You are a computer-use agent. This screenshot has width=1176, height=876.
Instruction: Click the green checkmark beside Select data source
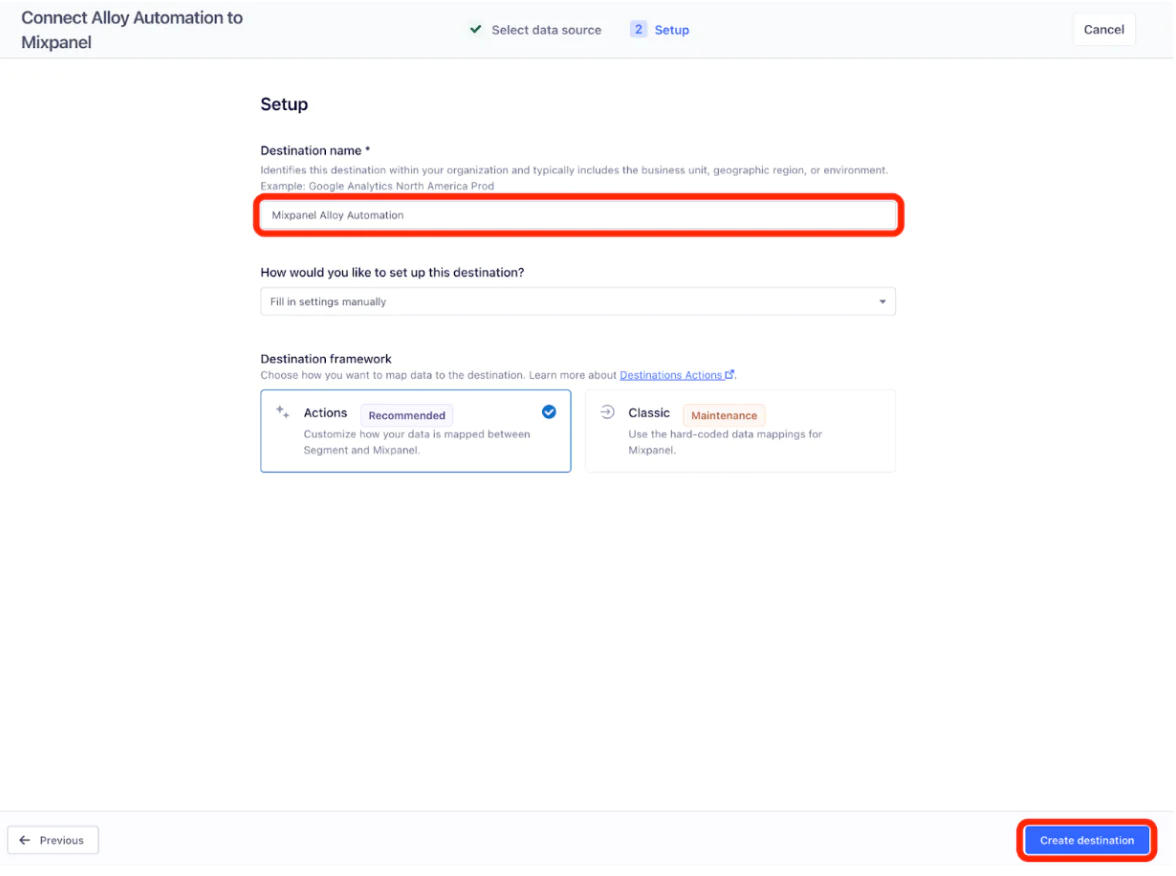tap(476, 30)
